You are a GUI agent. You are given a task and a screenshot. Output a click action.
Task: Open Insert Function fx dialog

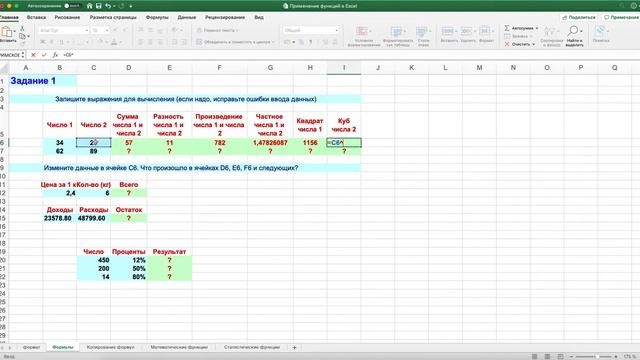click(55, 55)
